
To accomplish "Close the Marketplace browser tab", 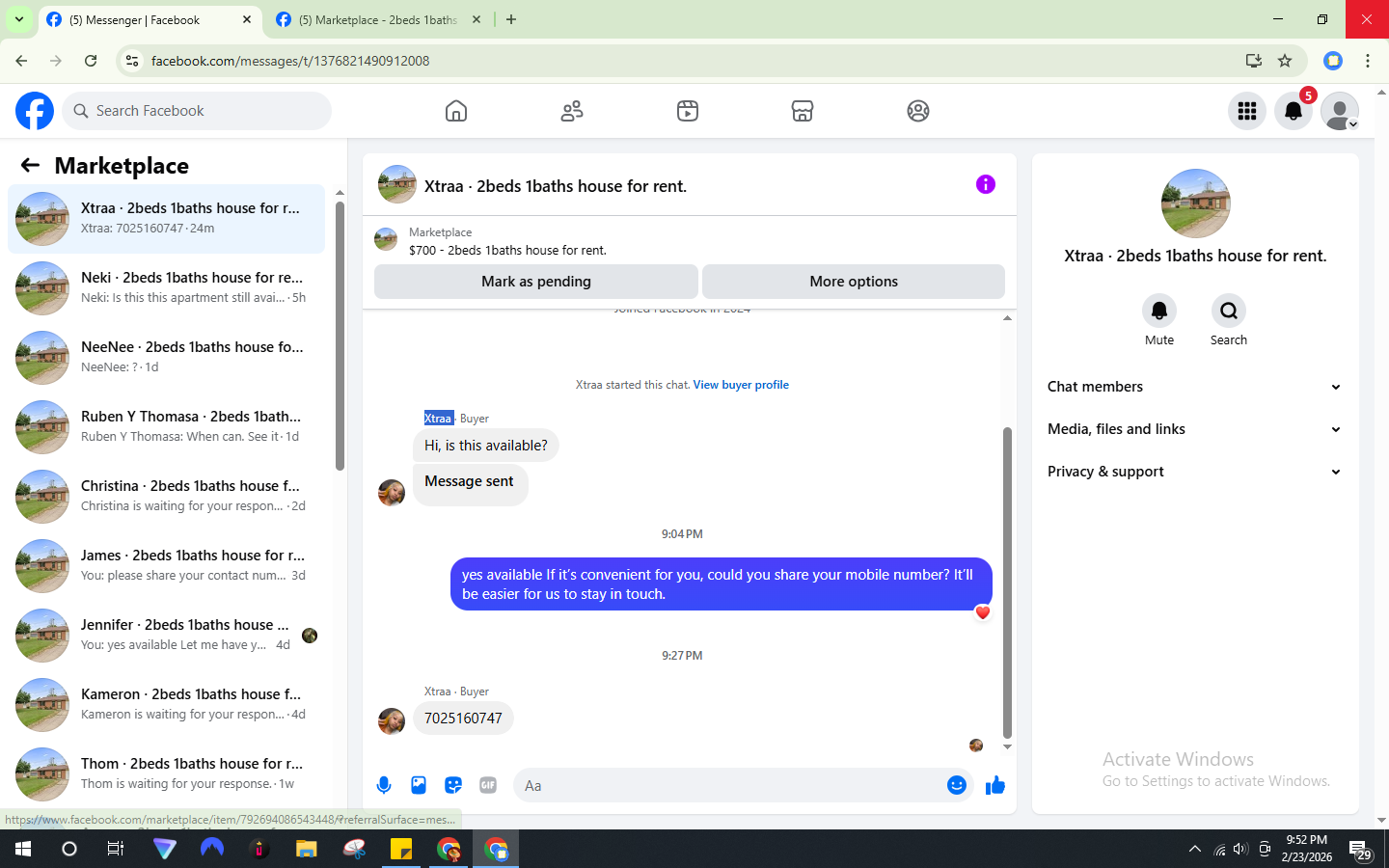I will [x=477, y=19].
